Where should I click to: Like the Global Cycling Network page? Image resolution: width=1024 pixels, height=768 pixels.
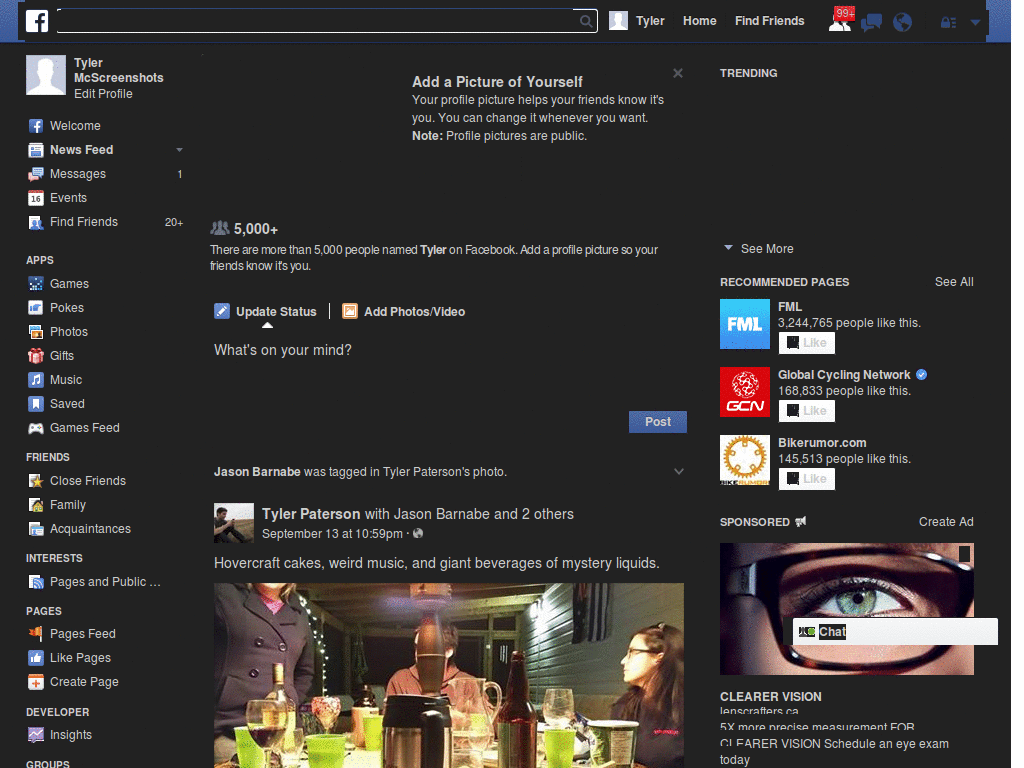point(807,411)
